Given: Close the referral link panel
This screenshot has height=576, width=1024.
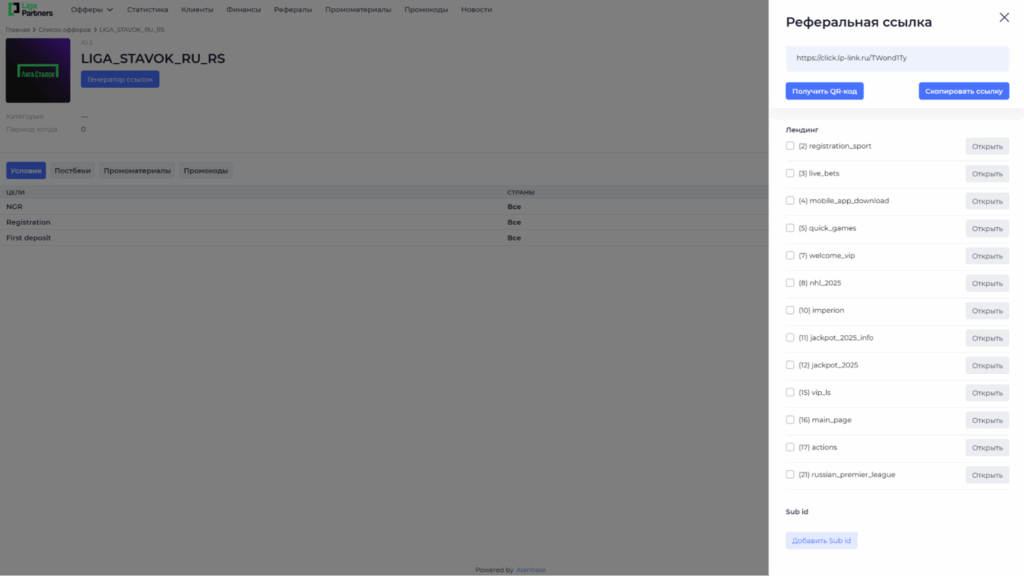Looking at the screenshot, I should (1004, 18).
